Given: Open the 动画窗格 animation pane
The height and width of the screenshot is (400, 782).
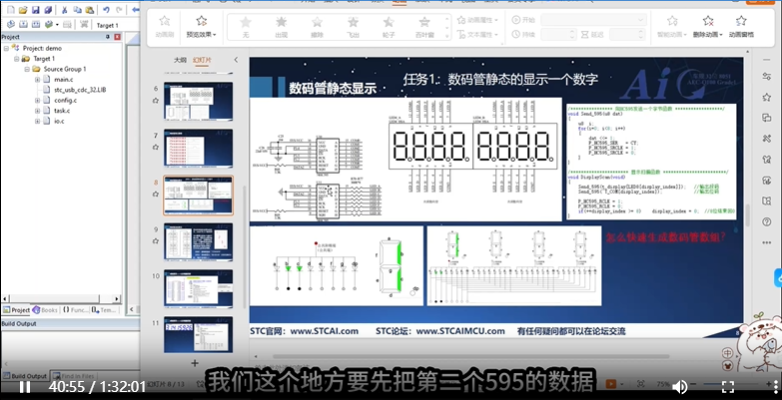Looking at the screenshot, I should point(741,26).
